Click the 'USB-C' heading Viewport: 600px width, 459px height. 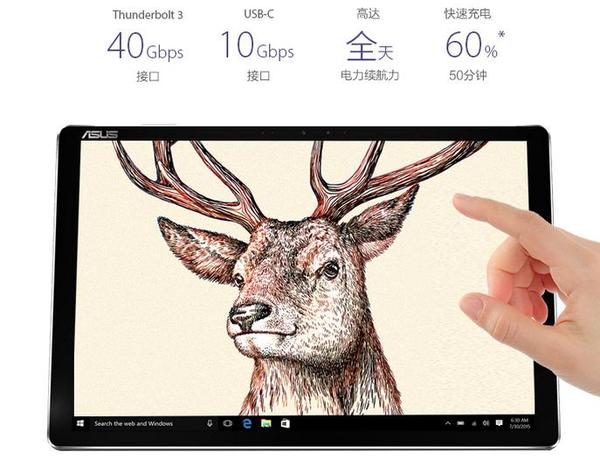(x=259, y=14)
